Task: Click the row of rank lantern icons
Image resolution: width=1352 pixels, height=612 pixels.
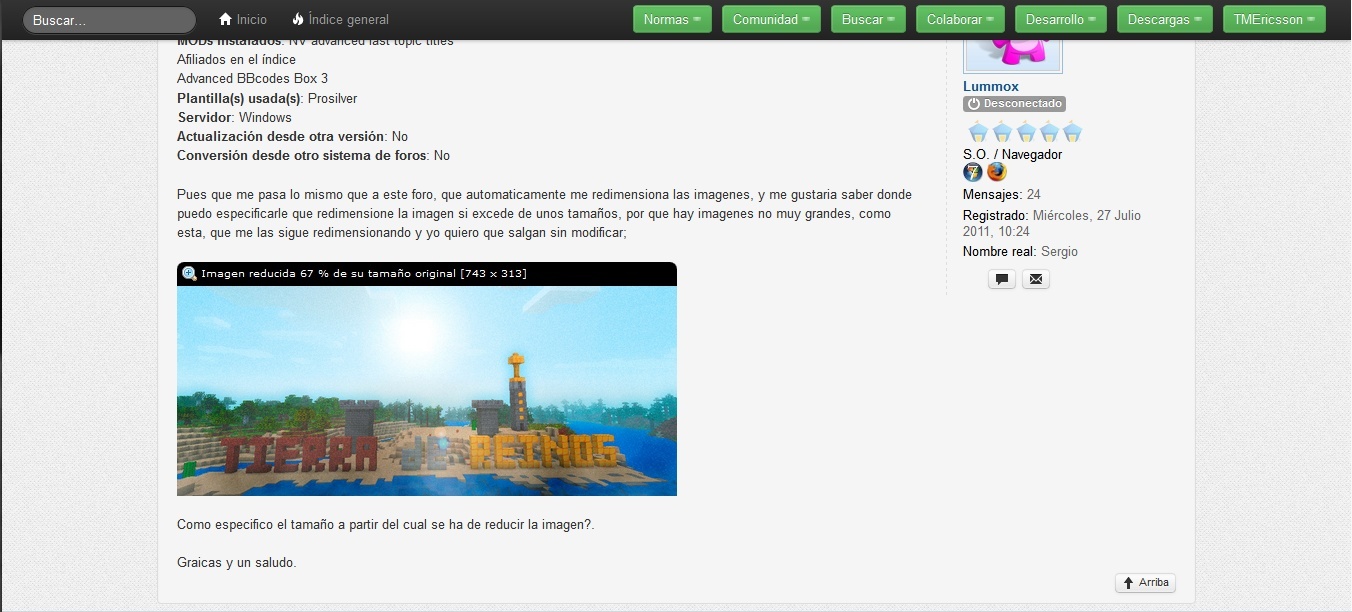Action: coord(1025,132)
